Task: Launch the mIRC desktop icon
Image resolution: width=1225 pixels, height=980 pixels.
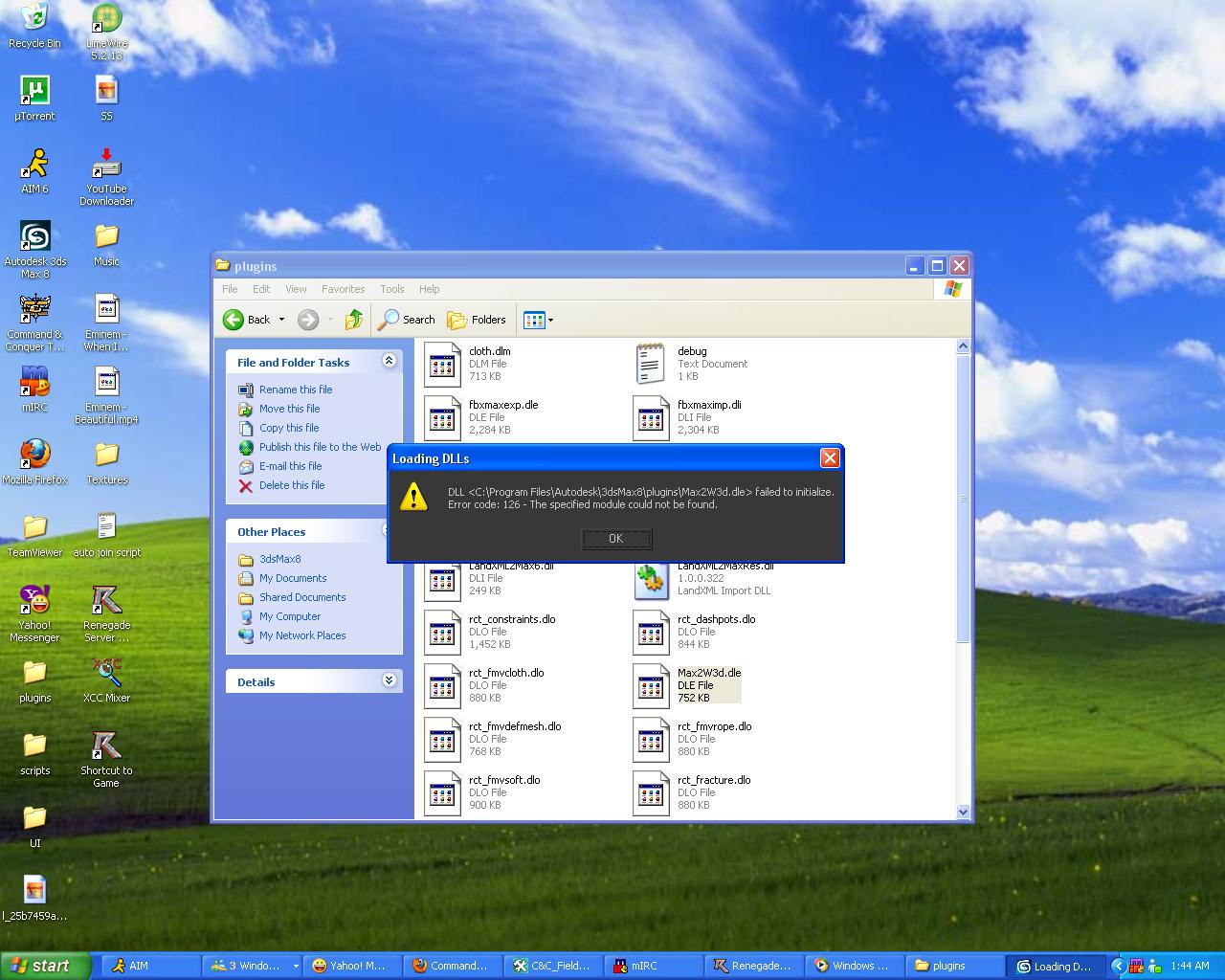Action: coord(35,384)
